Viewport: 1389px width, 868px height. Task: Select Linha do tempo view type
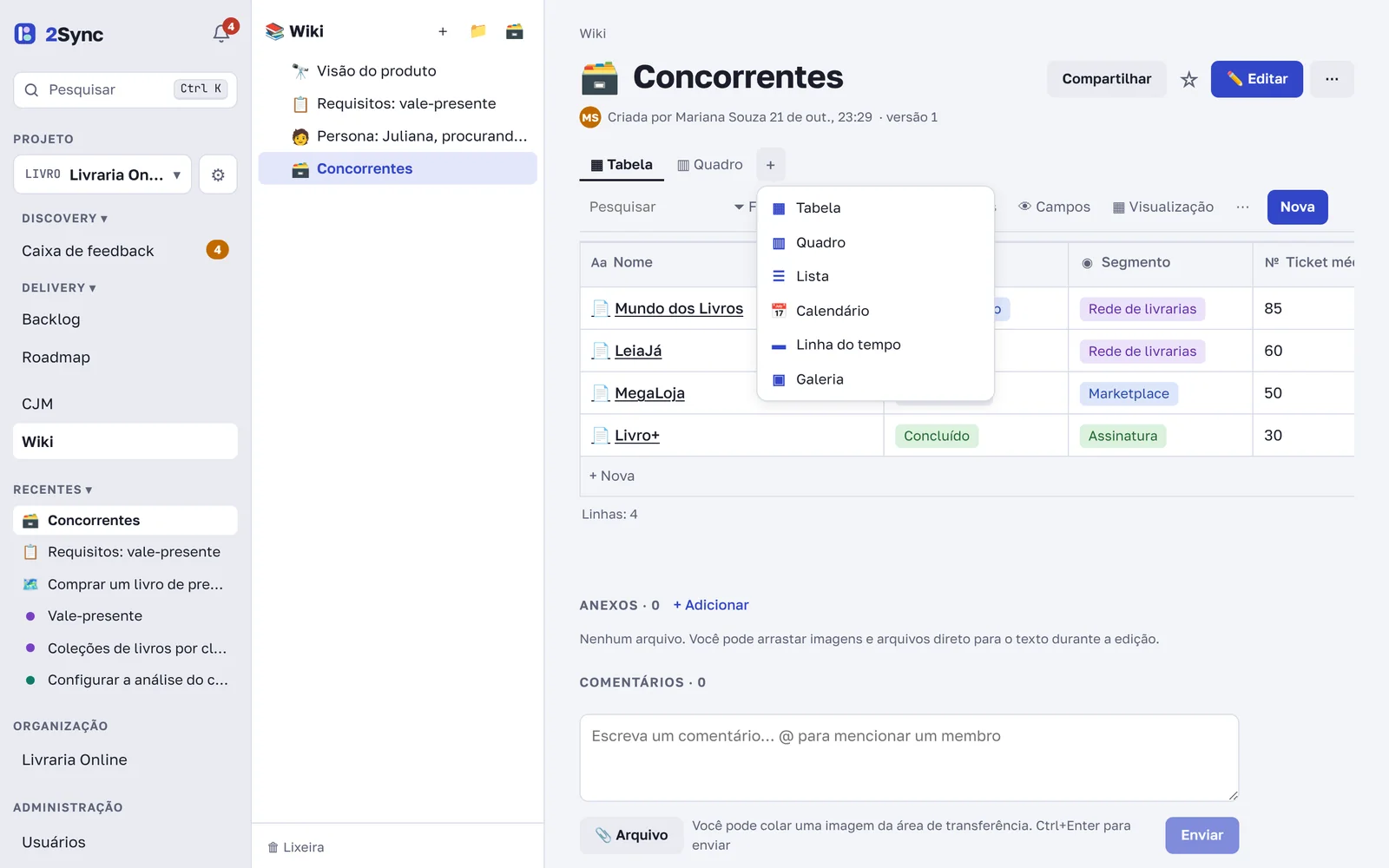pos(875,345)
